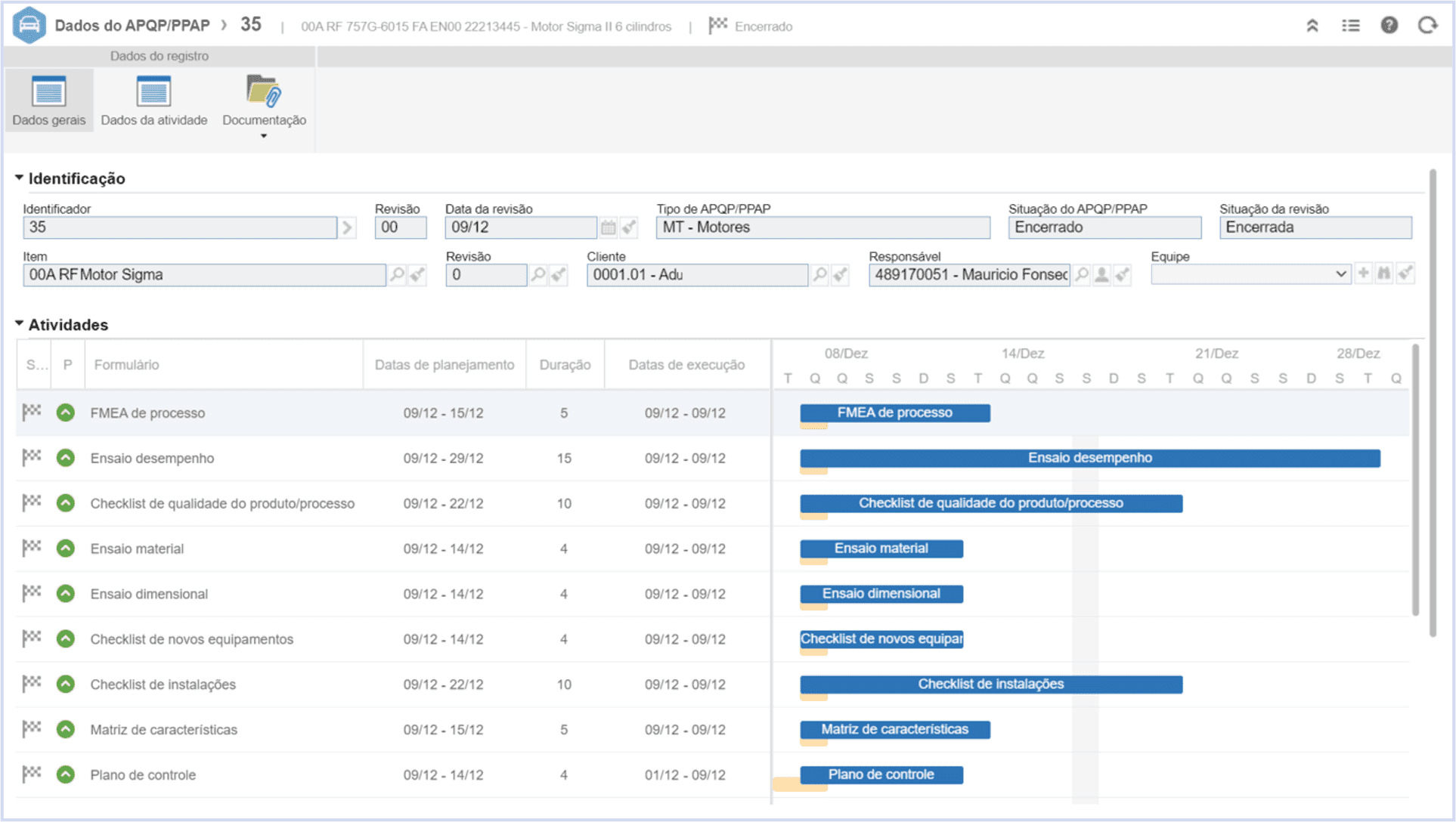Screen dimensions: 1456x822
Task: Open the Dados gerais section
Action: point(49,100)
